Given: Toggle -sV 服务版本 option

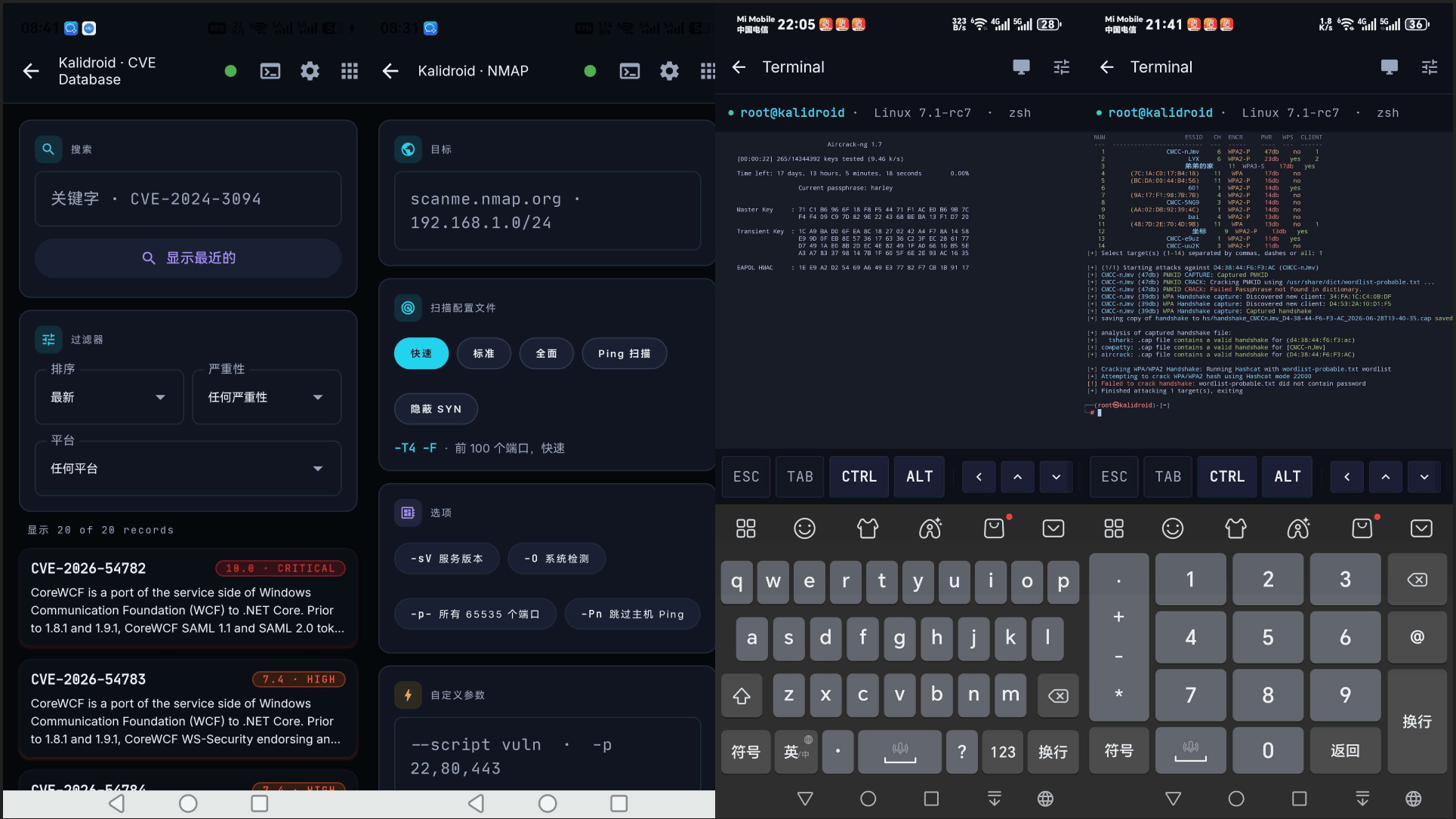Looking at the screenshot, I should point(446,559).
